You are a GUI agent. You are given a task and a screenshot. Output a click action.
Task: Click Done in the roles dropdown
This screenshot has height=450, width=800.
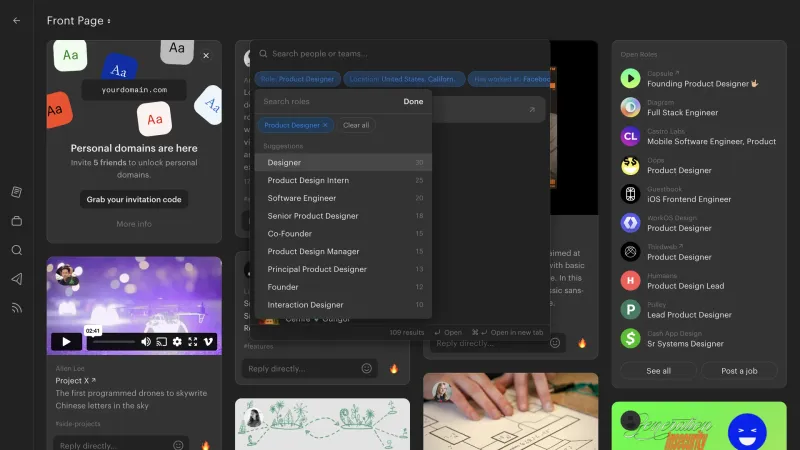(413, 102)
